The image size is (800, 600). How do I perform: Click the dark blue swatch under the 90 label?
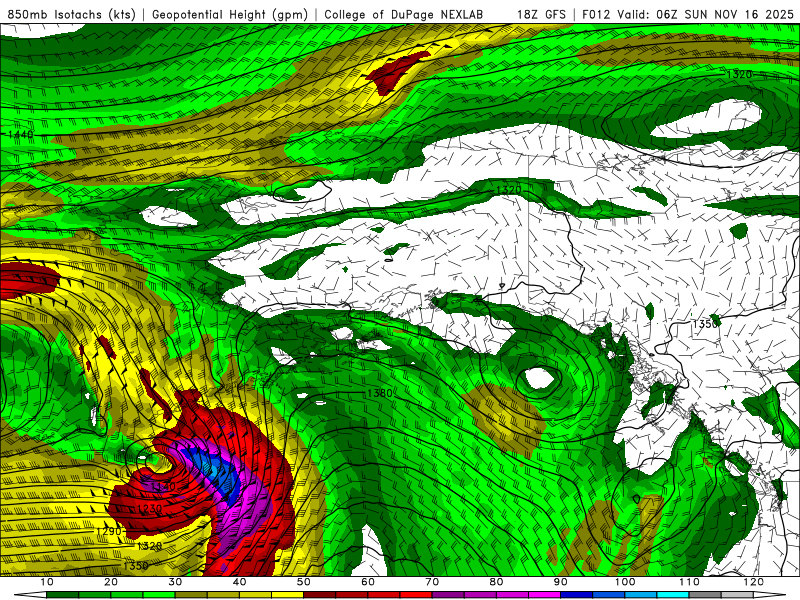[x=577, y=595]
